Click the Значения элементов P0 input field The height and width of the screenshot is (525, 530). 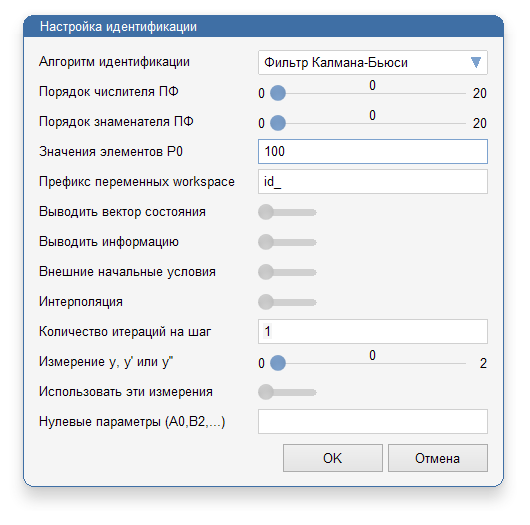tap(372, 151)
